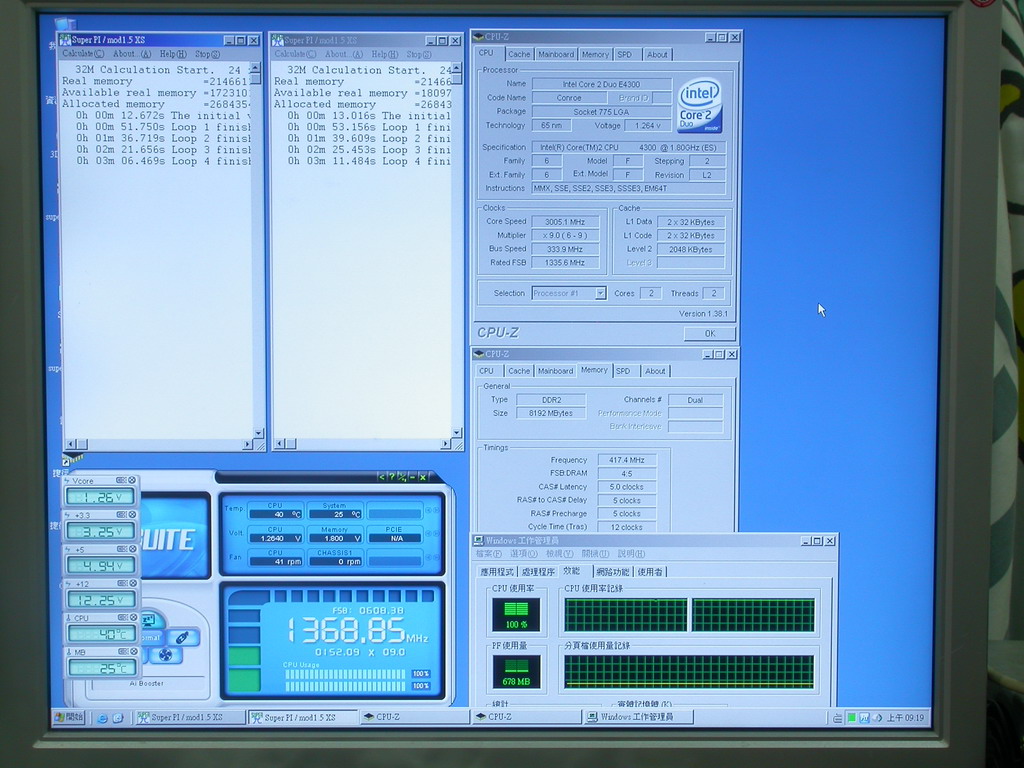Click processor name Intel Core 2 Duo E4300
Image resolution: width=1024 pixels, height=768 pixels.
click(x=601, y=84)
